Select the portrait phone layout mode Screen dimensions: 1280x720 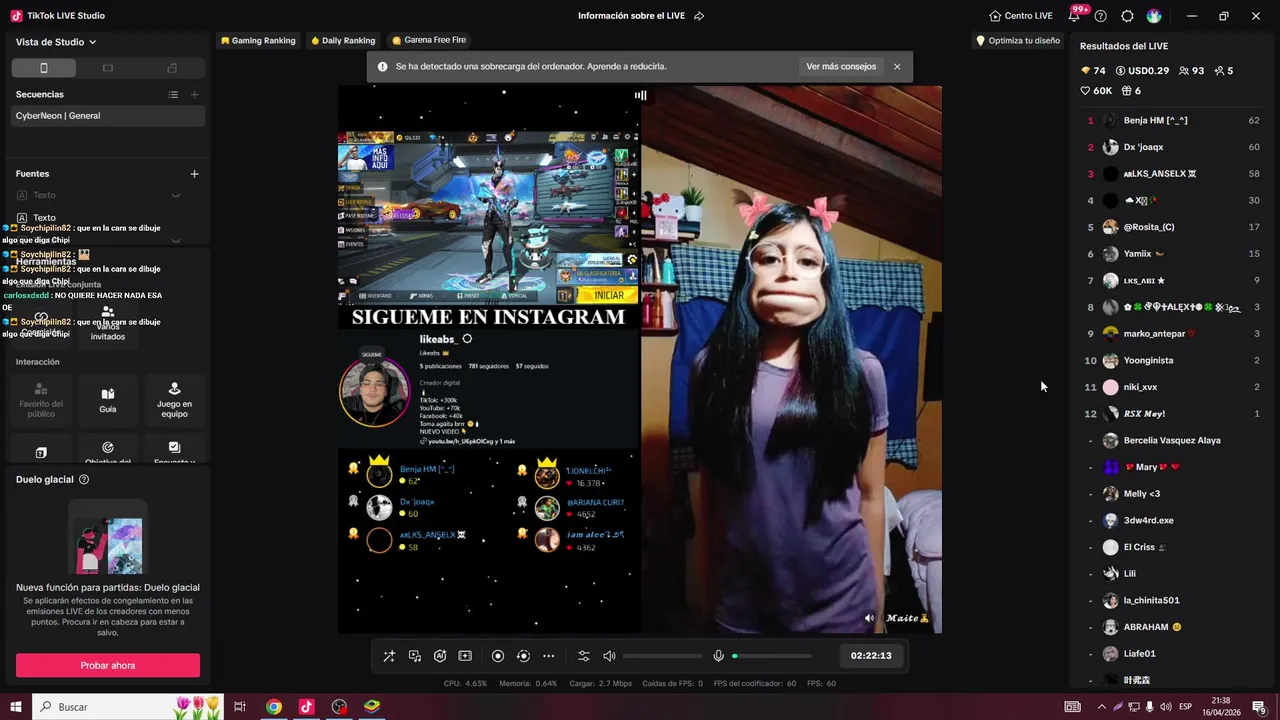43,68
